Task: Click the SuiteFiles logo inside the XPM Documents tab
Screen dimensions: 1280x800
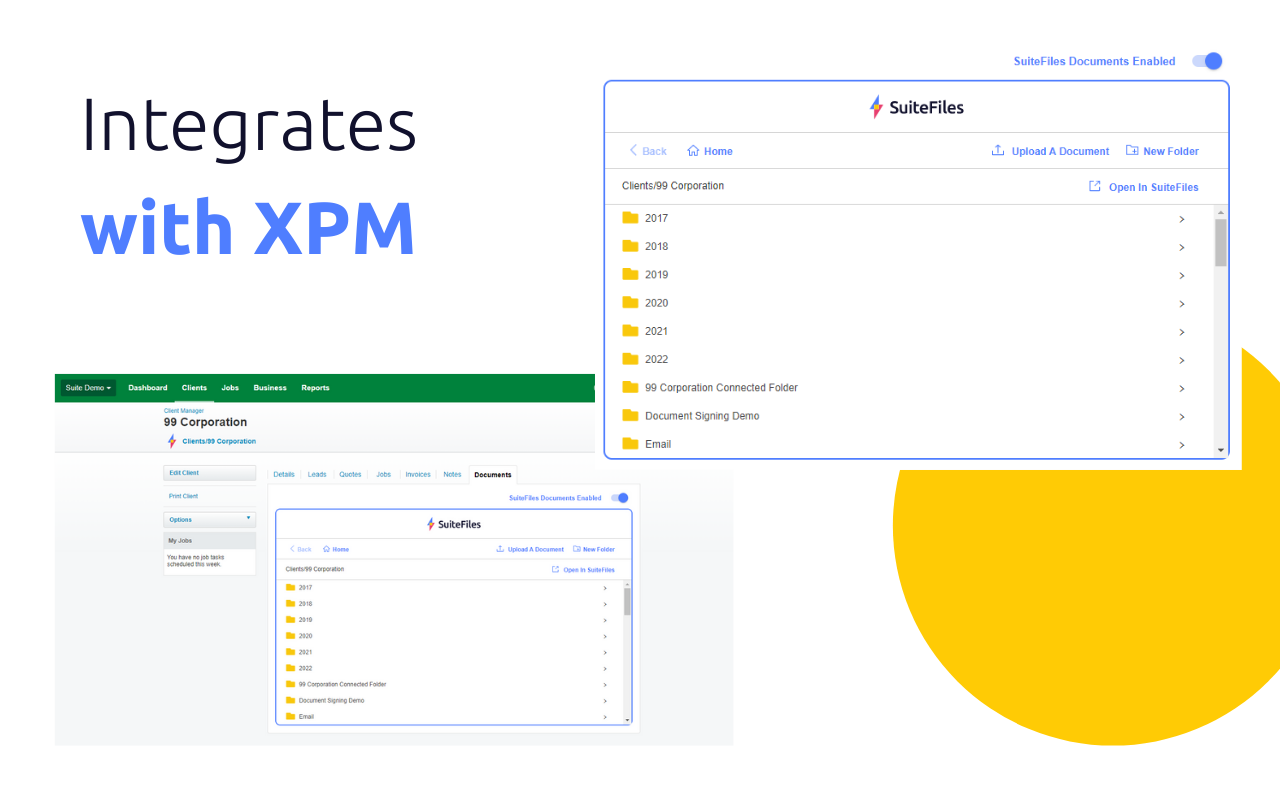Action: tap(454, 524)
